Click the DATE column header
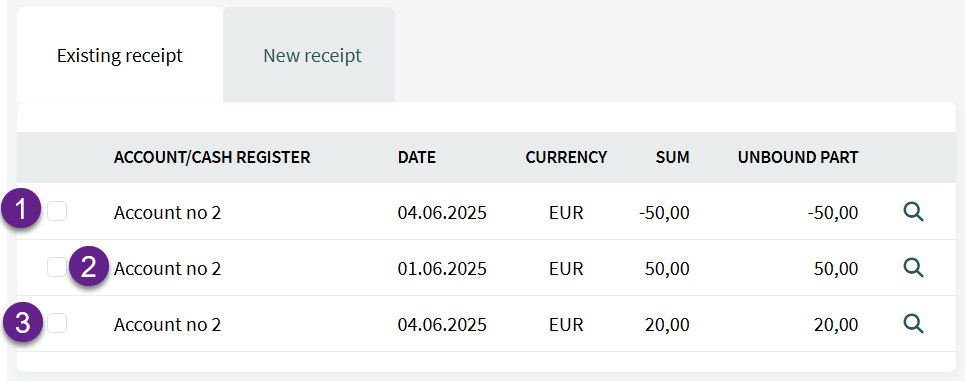This screenshot has height=381, width=965. (x=417, y=158)
